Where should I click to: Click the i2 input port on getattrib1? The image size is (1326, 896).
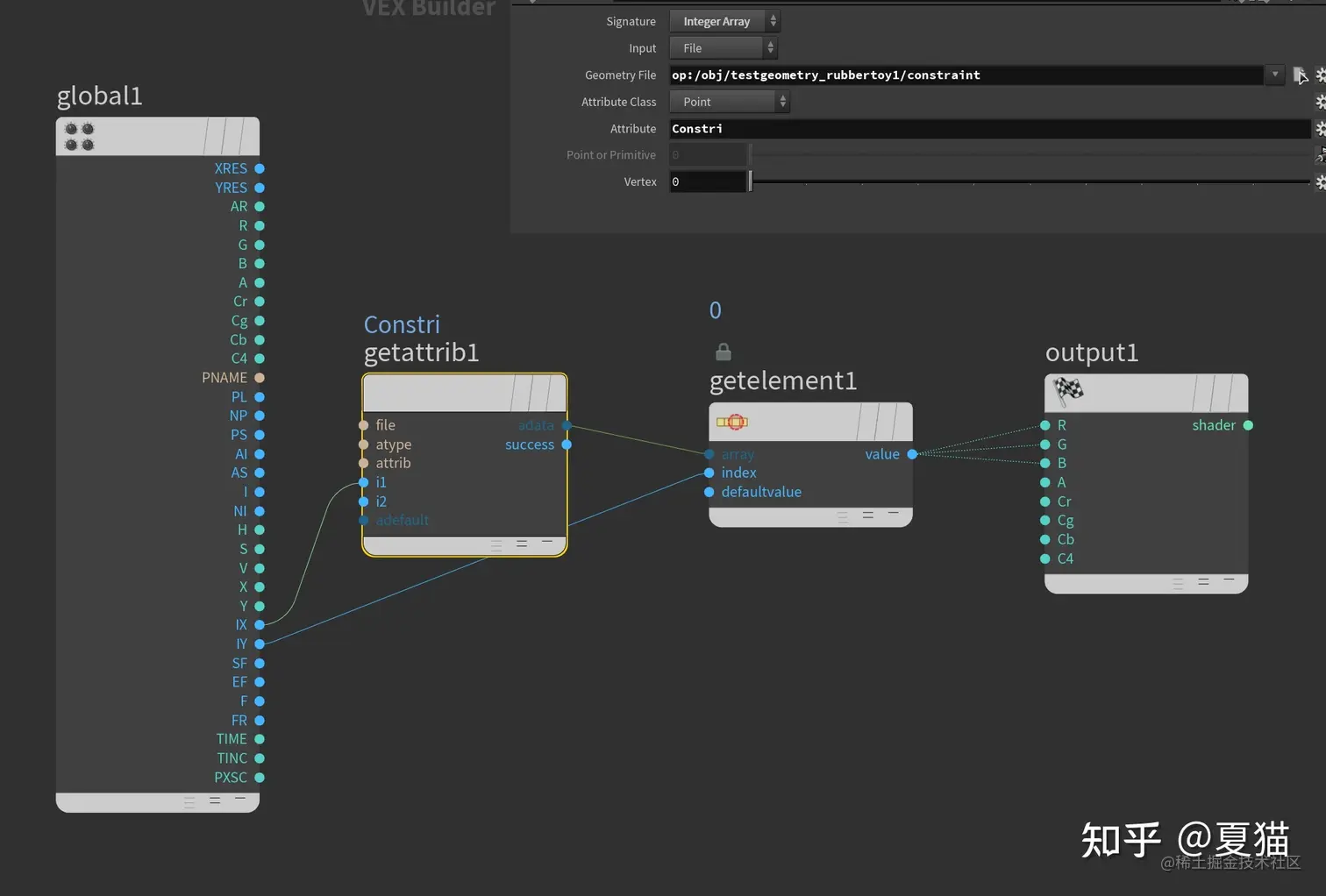point(363,501)
